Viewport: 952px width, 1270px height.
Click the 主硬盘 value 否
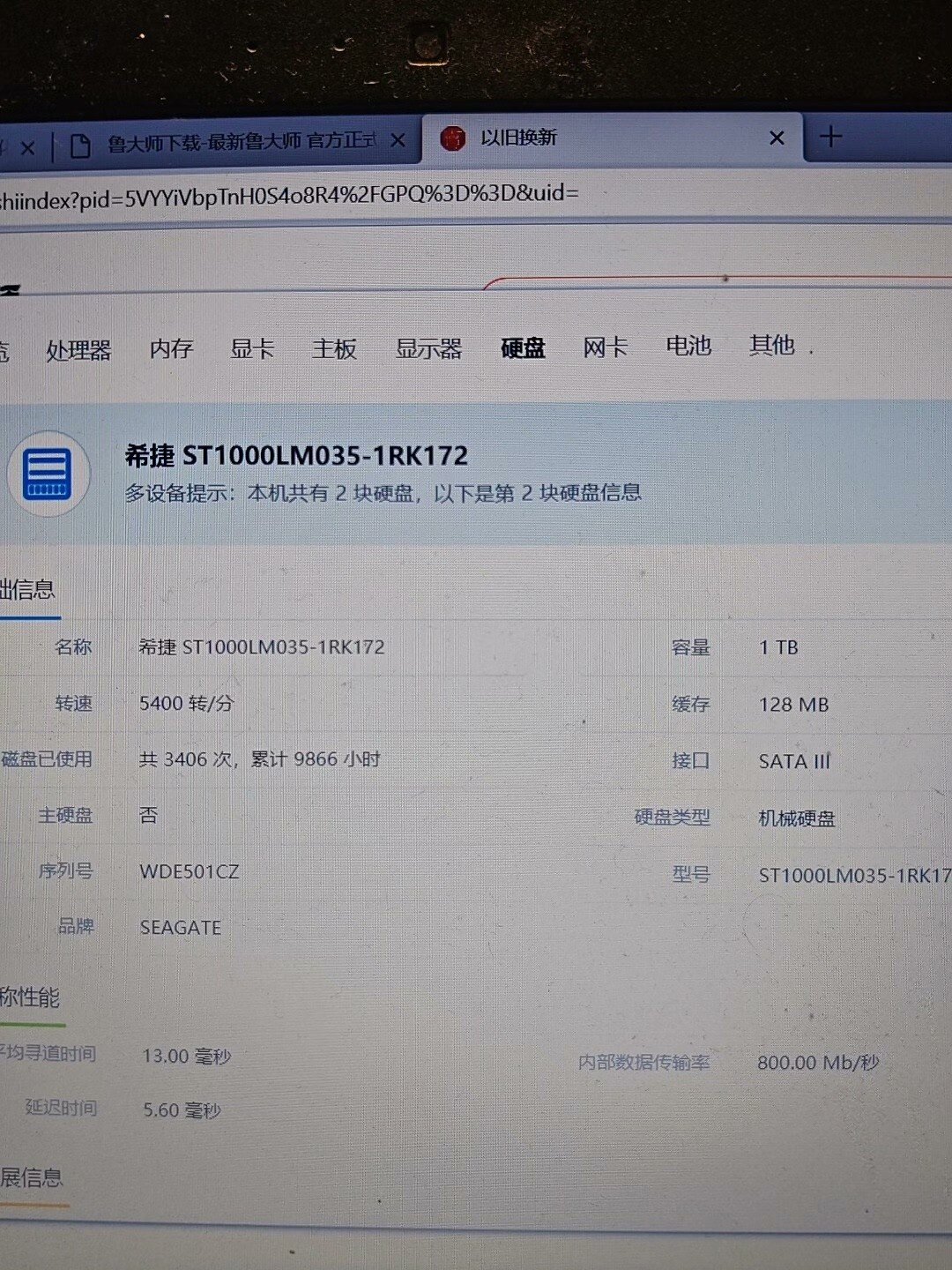tap(148, 815)
